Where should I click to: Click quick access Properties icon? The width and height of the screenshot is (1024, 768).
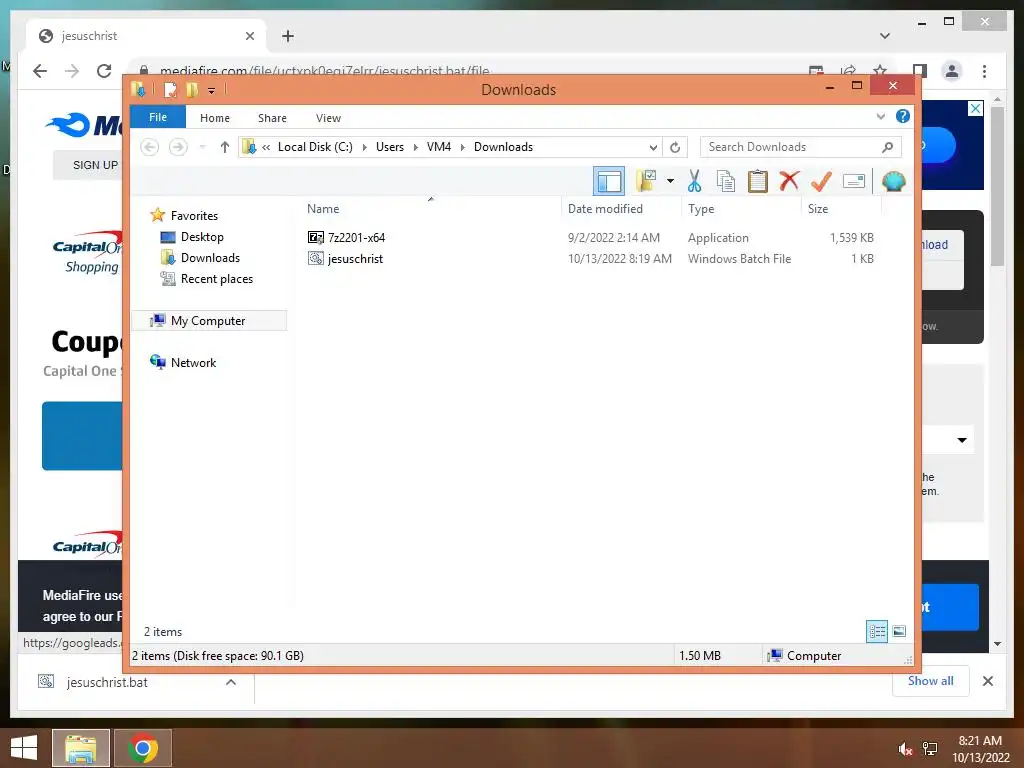pyautogui.click(x=170, y=89)
